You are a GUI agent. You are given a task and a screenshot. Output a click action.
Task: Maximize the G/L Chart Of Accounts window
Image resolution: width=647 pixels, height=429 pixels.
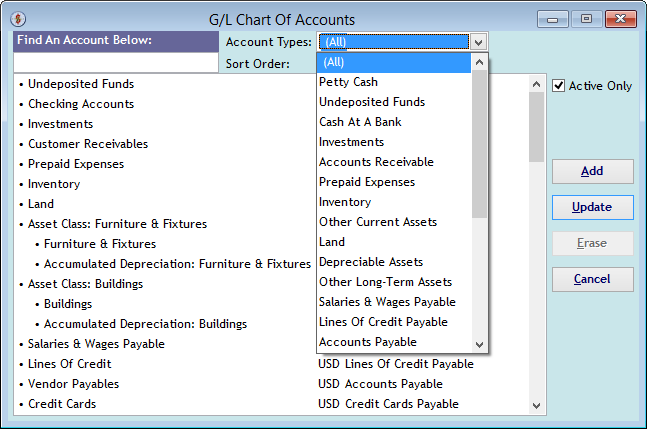(x=586, y=19)
